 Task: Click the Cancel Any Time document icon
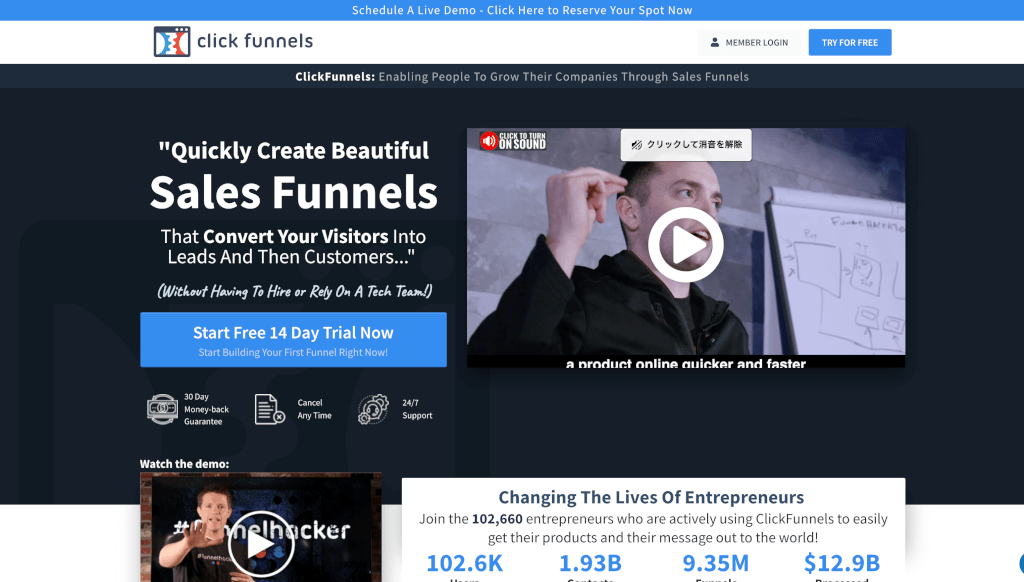pos(269,410)
